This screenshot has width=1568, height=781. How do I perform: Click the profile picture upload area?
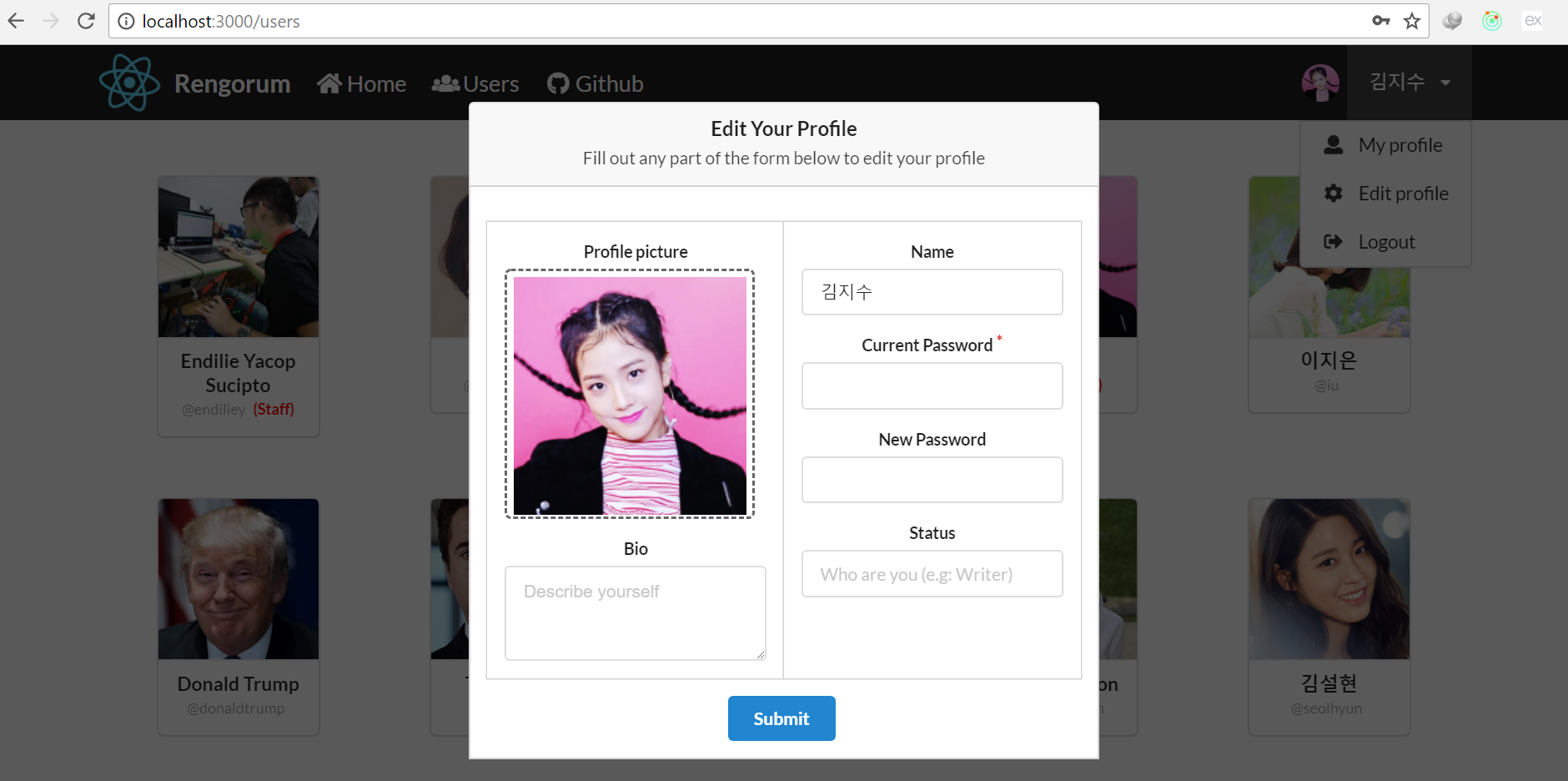tap(630, 394)
